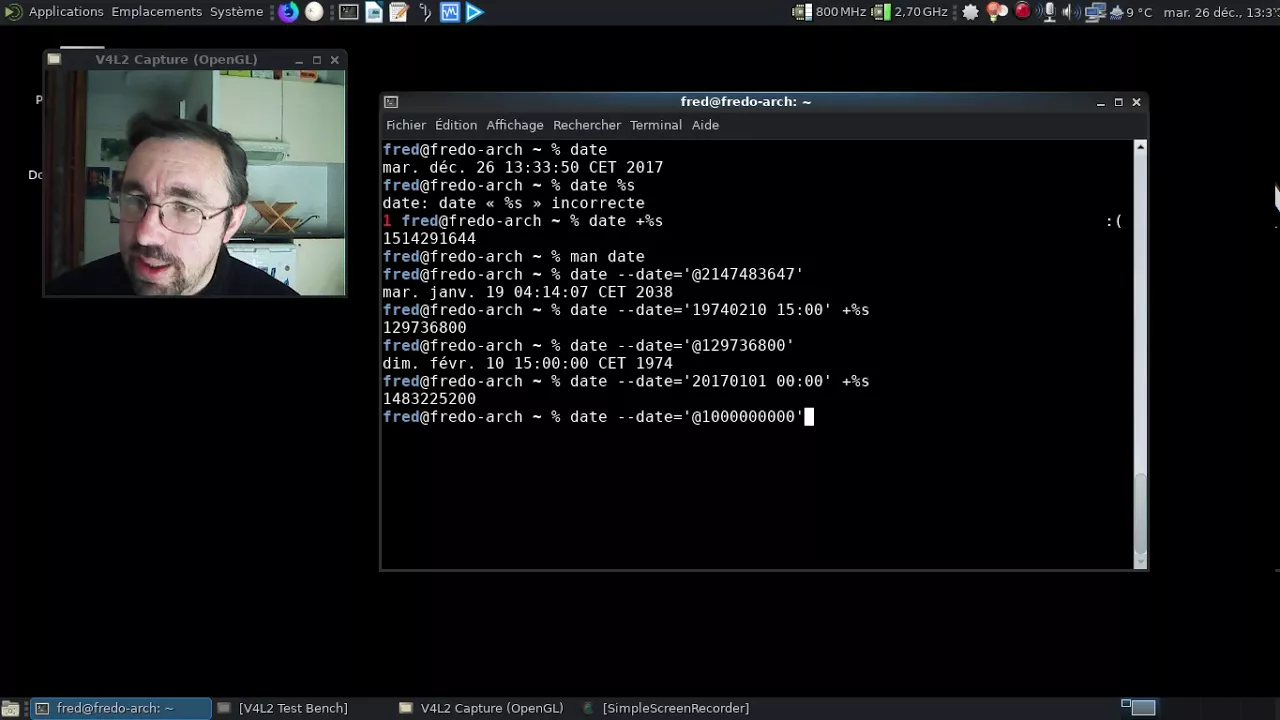Open the document viewer launcher icon
Image resolution: width=1280 pixels, height=720 pixels.
point(373,12)
